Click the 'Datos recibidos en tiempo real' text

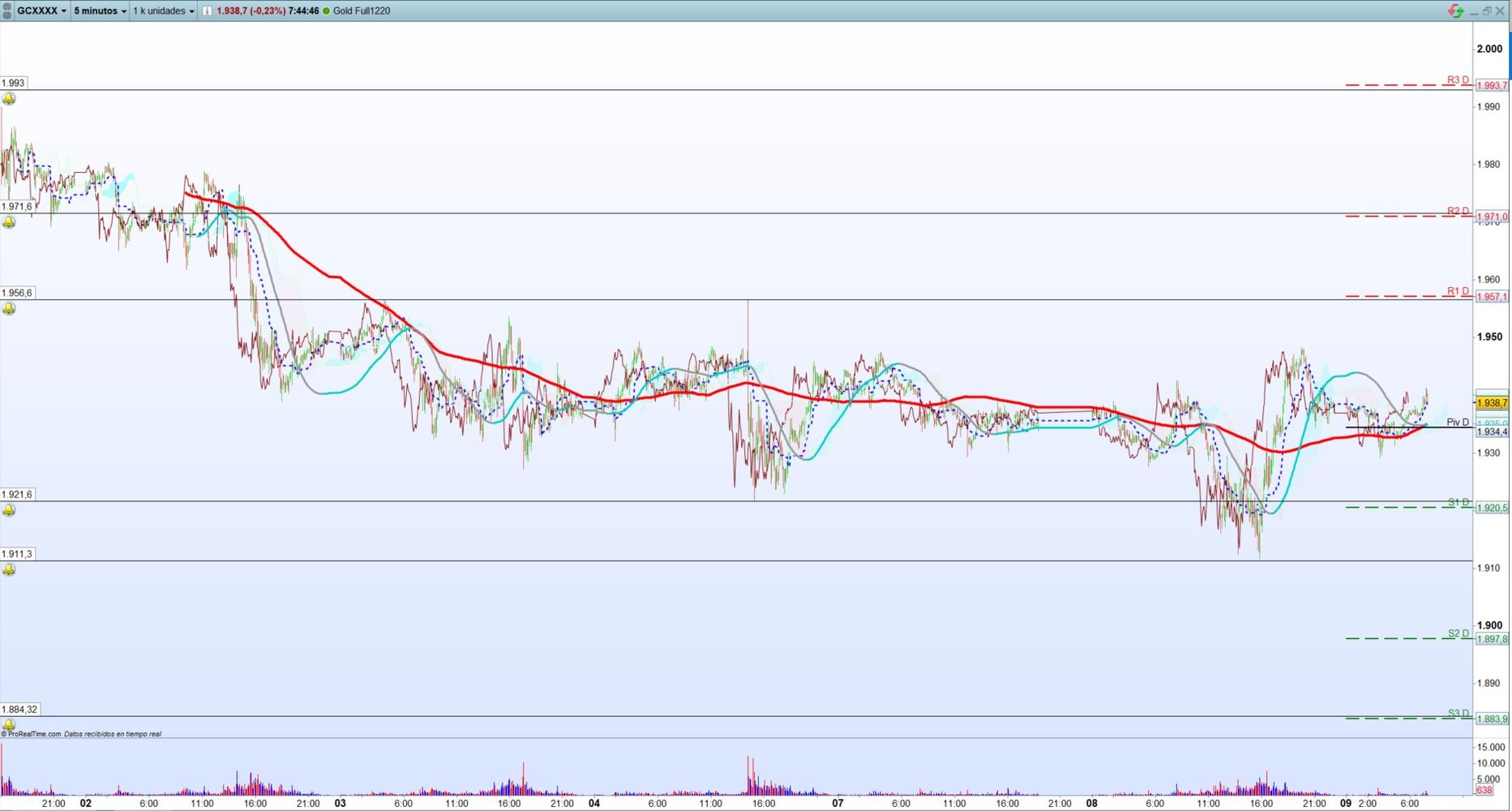113,734
